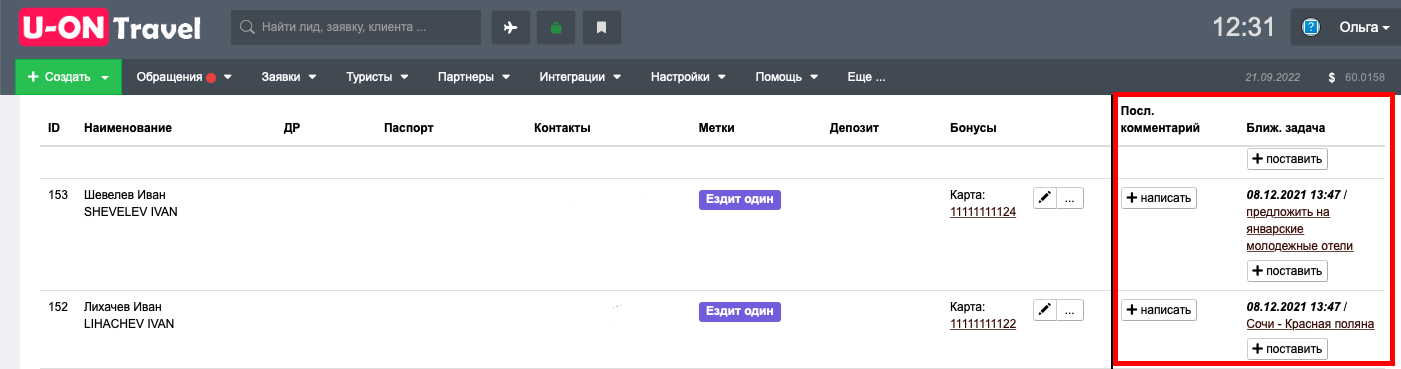This screenshot has height=369, width=1401.
Task: Click the Паспорт column header
Action: (x=409, y=128)
